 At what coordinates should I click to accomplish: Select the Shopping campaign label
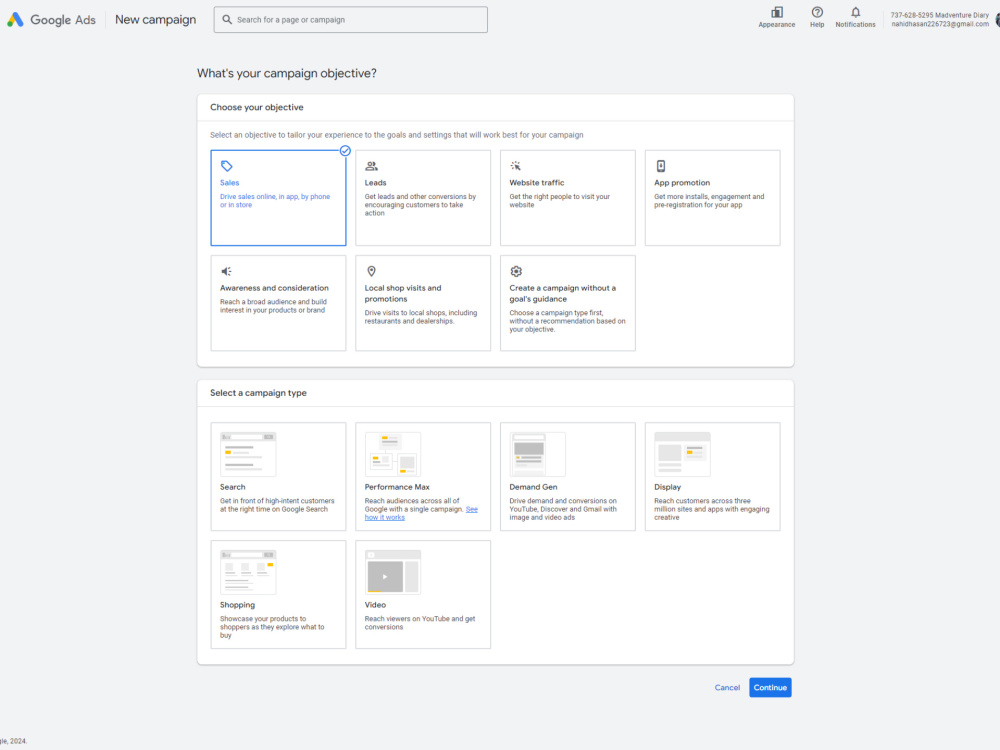(x=237, y=605)
